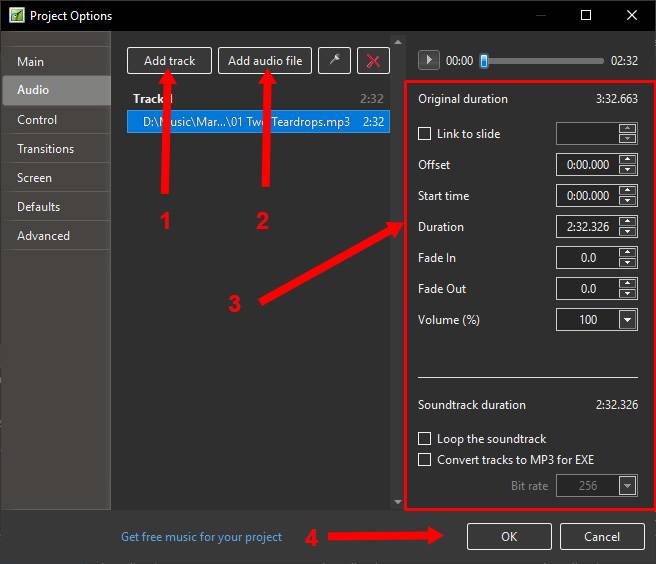Click the Volume (%) value 100
This screenshot has height=564, width=656.
click(x=587, y=320)
